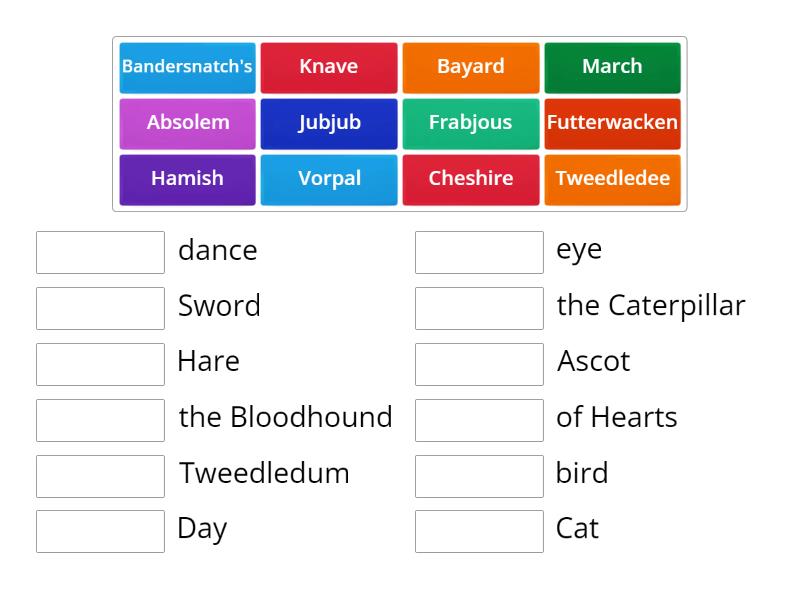Screen dimensions: 800x600
Task: Select the empty slot beside Cat
Action: [479, 531]
